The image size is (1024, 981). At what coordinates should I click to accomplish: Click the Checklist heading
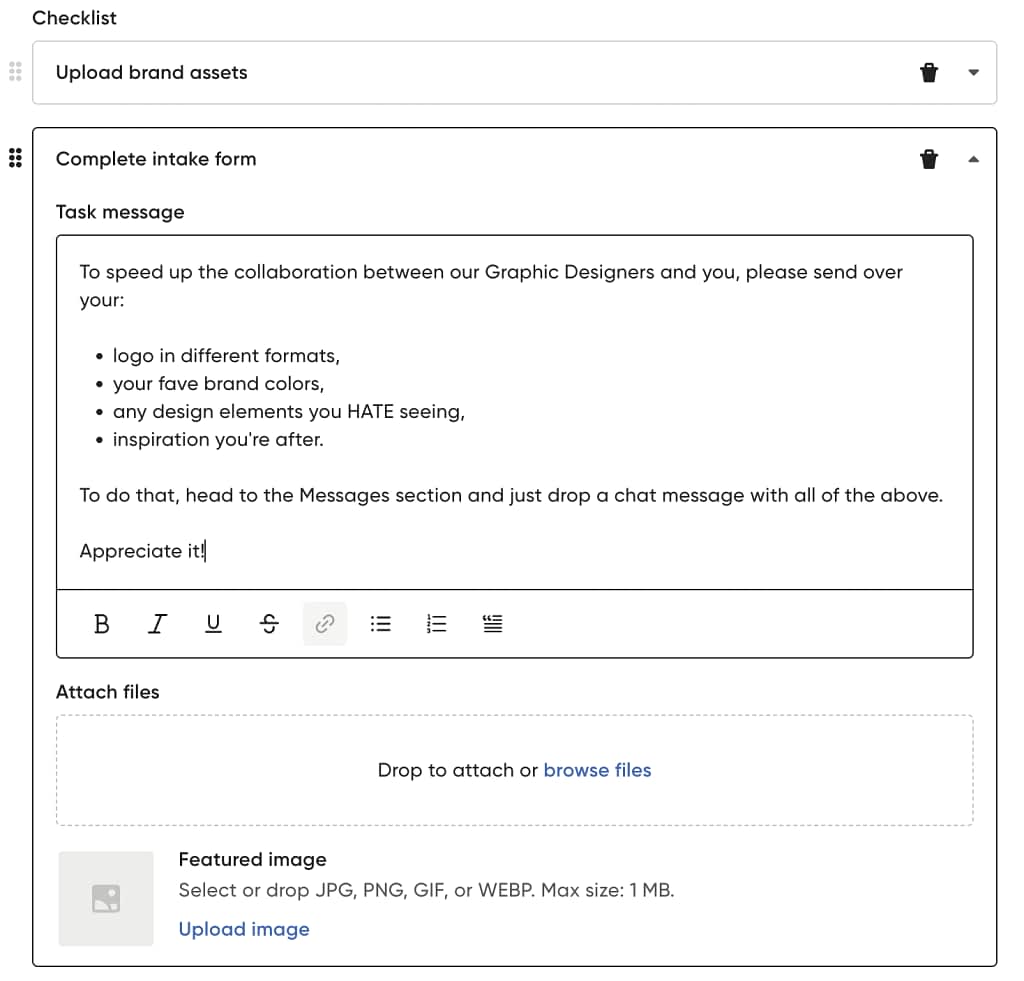[x=74, y=18]
